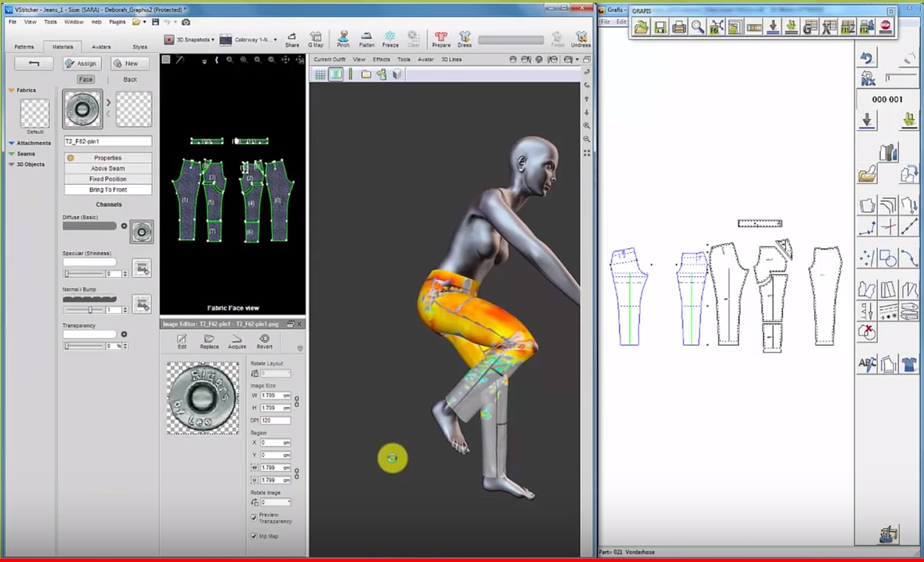
Task: Activate the Freeze tool
Action: pos(390,38)
